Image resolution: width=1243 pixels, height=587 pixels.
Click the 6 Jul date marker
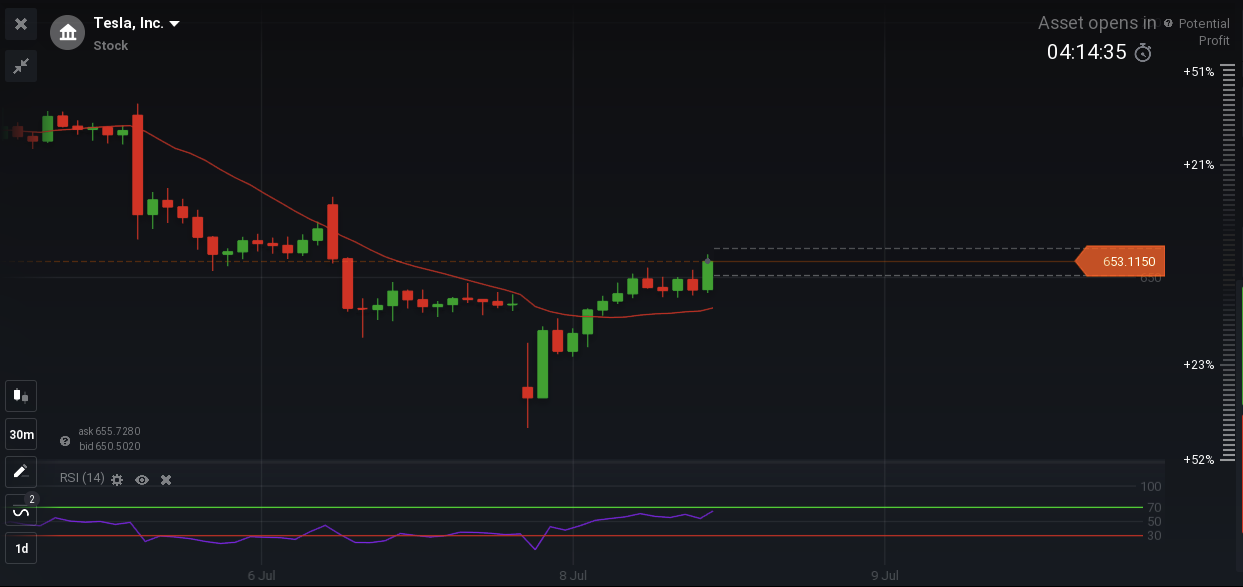tap(261, 575)
